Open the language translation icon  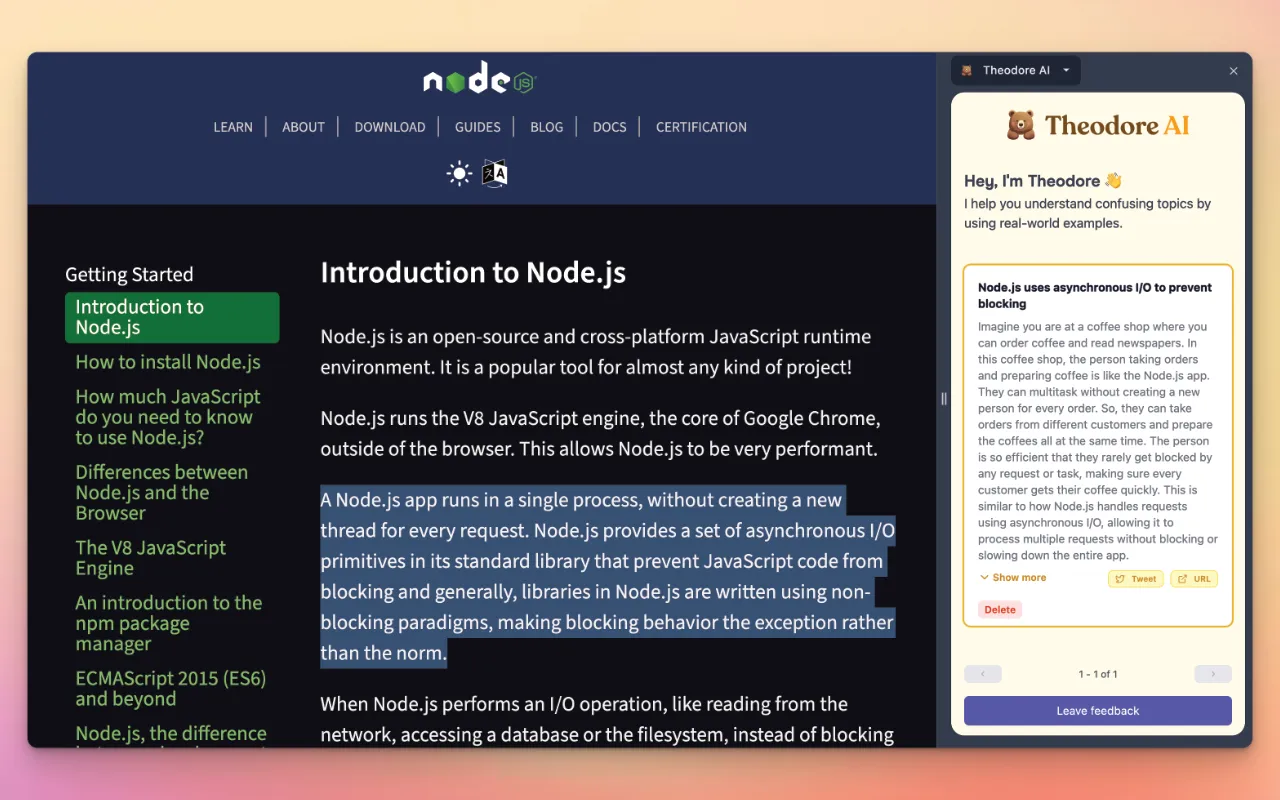[x=495, y=173]
